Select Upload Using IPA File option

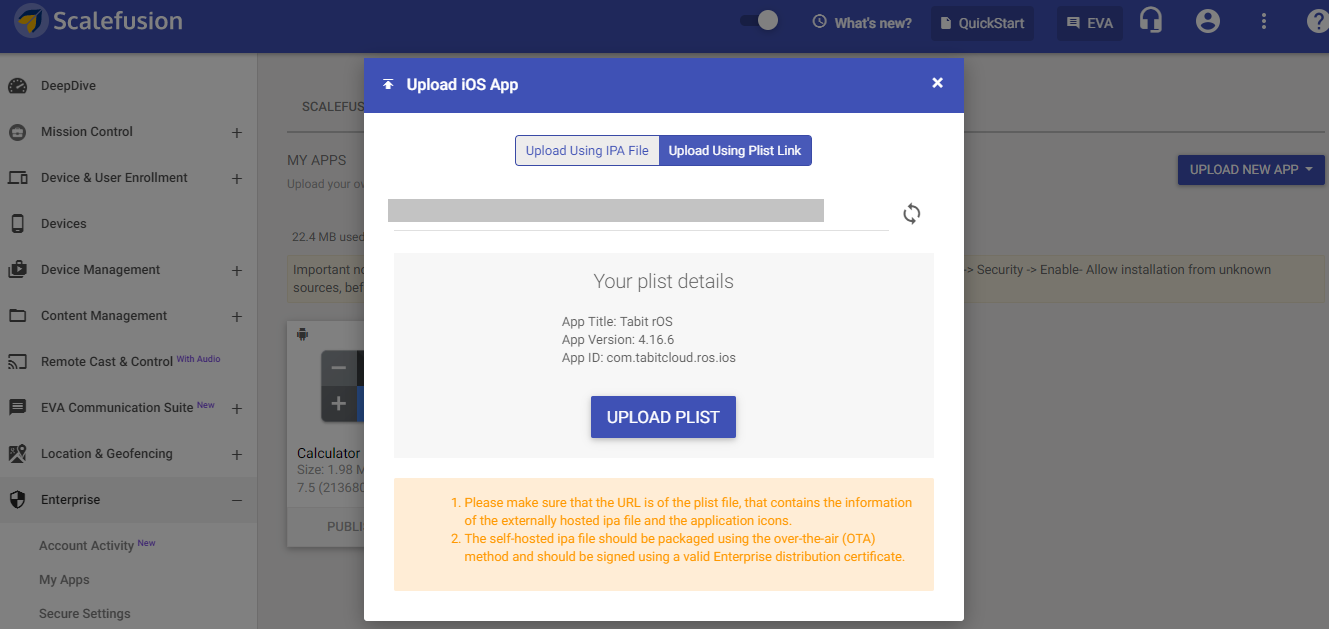[x=587, y=151]
